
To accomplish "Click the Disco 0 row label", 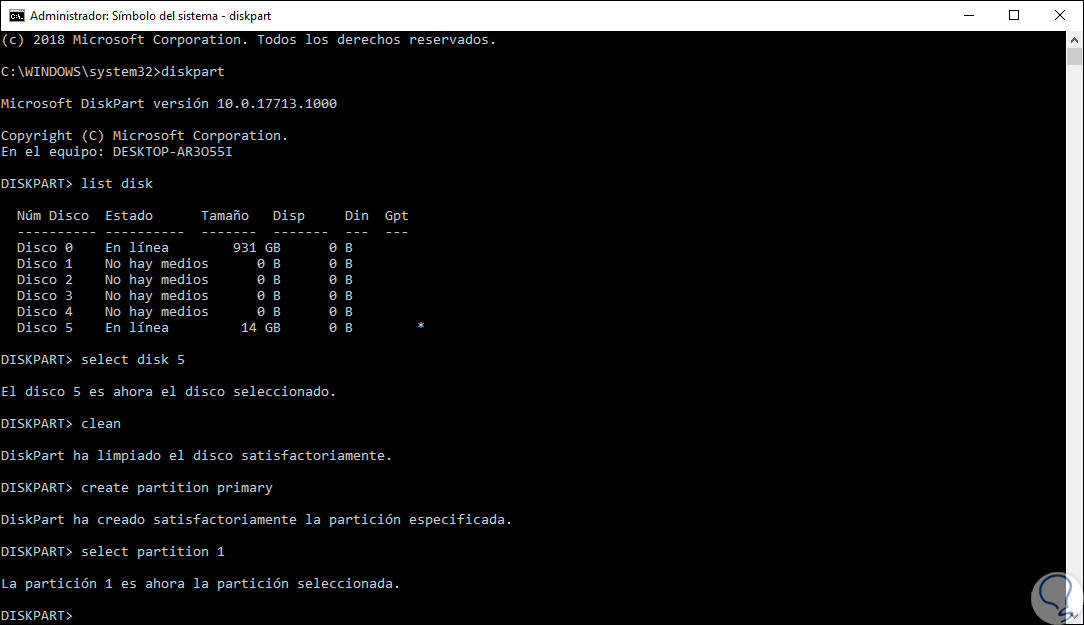I will pyautogui.click(x=44, y=248).
